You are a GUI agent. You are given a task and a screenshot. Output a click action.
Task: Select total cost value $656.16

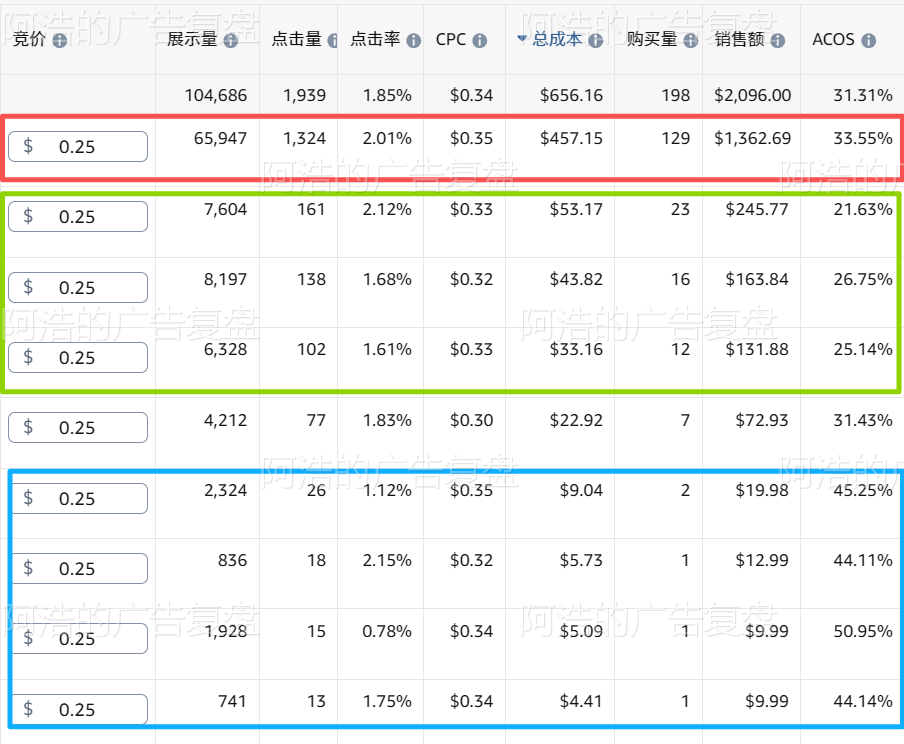[571, 95]
